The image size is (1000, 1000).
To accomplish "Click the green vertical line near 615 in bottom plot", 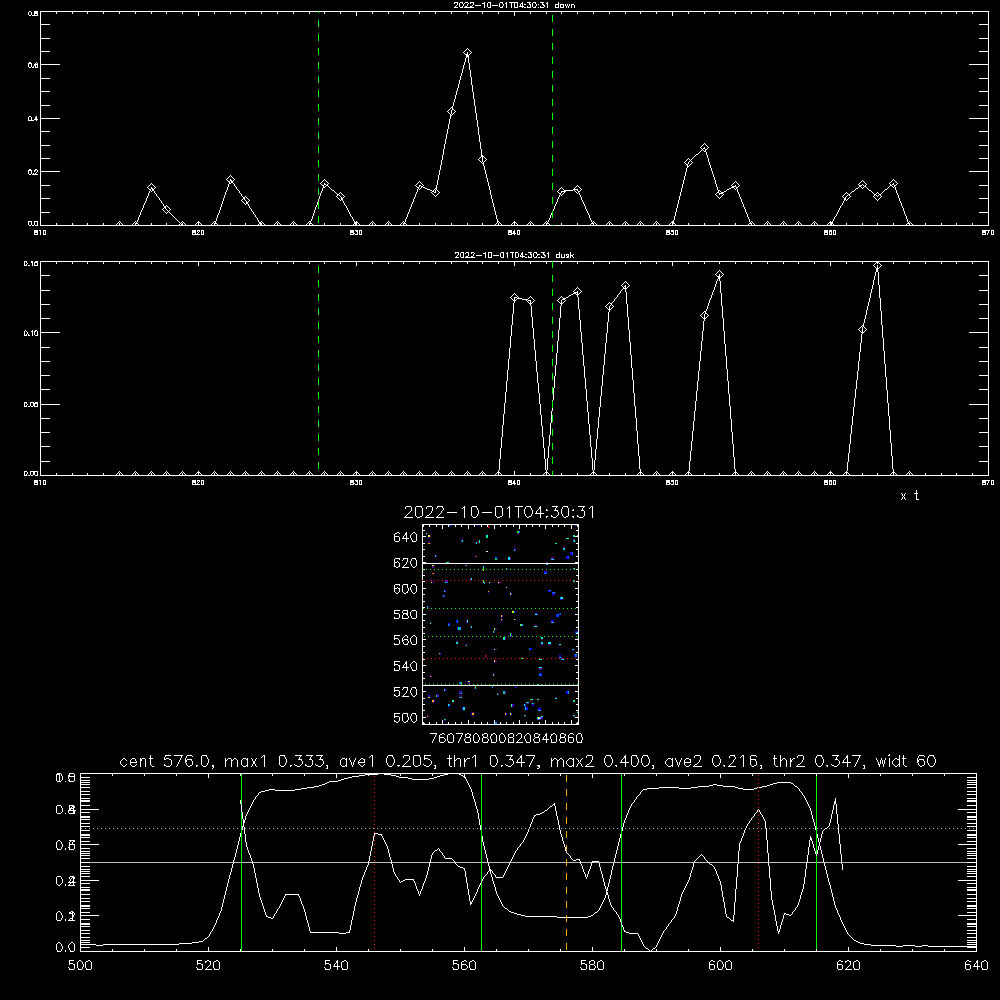I will click(x=816, y=861).
